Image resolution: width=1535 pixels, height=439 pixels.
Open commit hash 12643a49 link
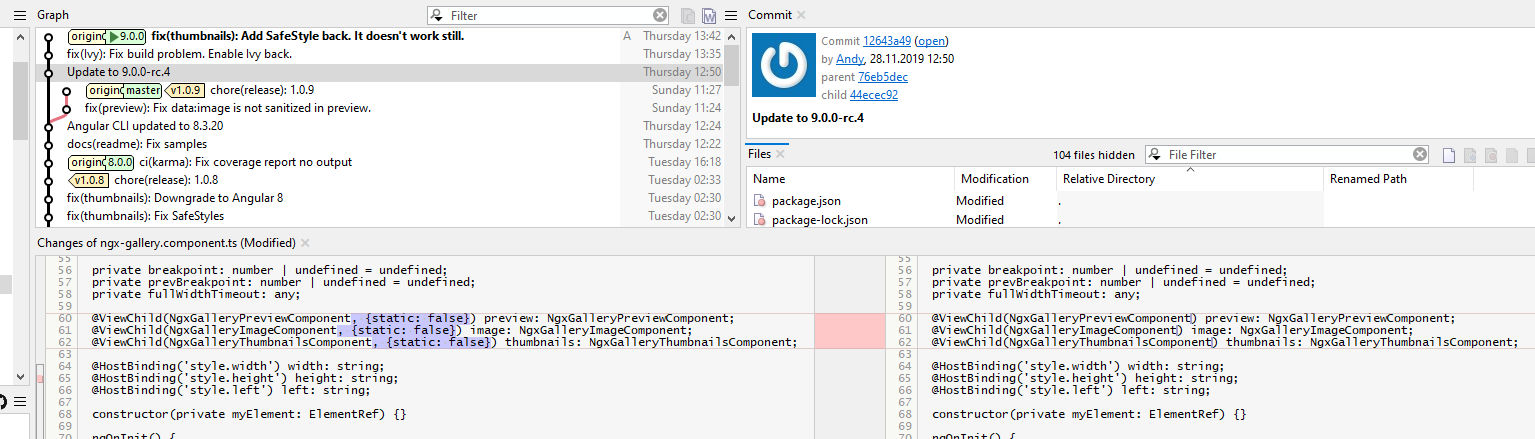(887, 41)
